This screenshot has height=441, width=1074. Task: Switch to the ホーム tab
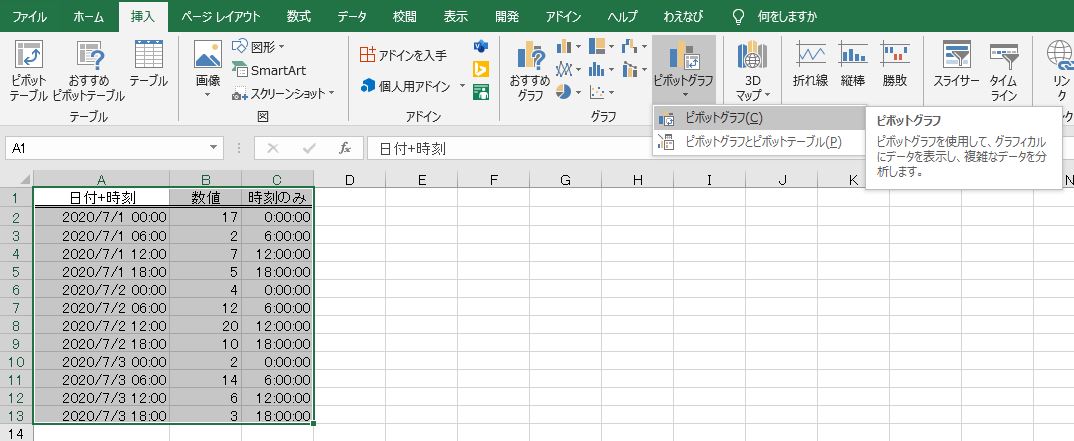point(88,16)
